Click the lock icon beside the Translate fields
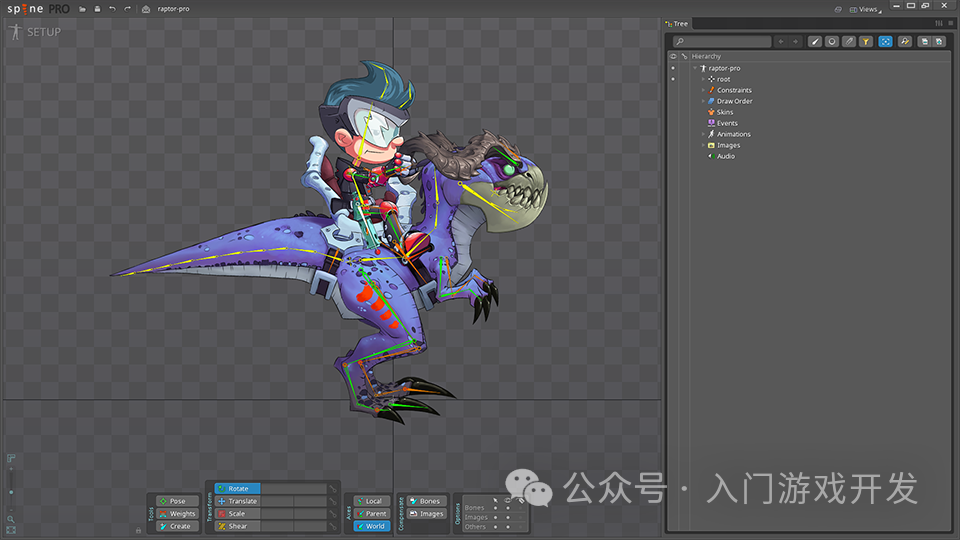This screenshot has width=960, height=540. click(333, 501)
